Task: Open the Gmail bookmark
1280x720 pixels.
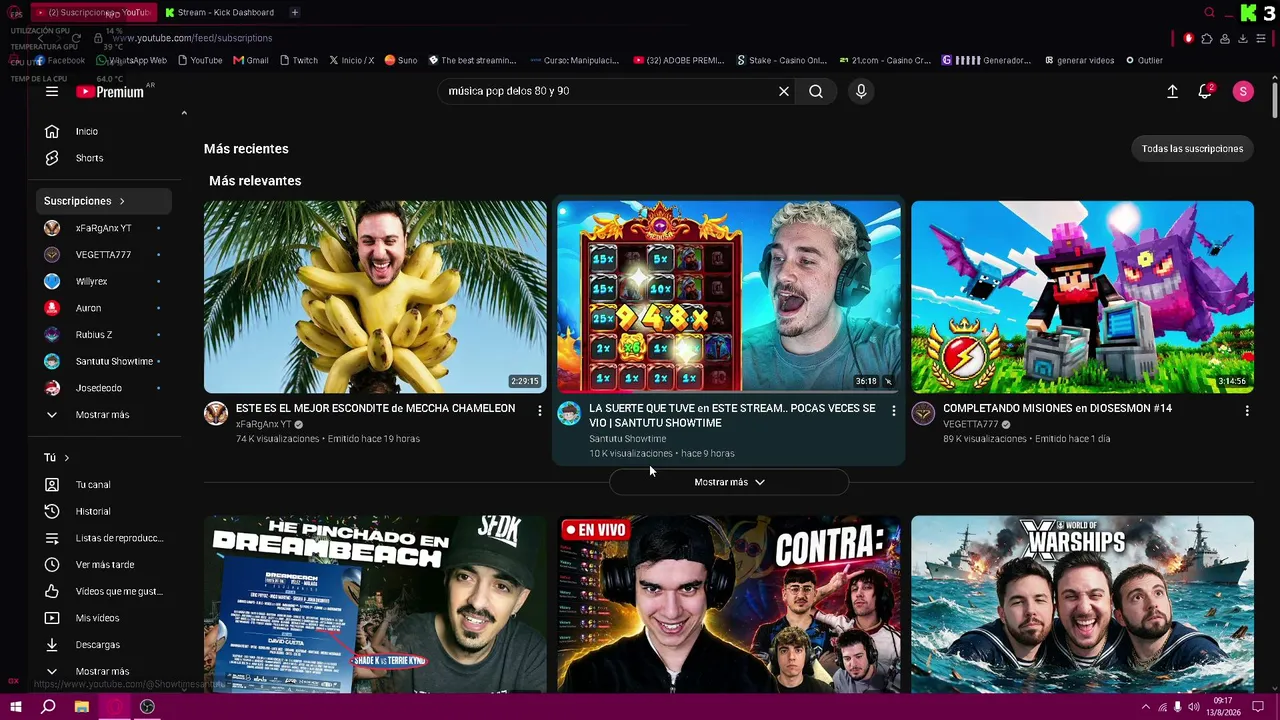Action: [x=251, y=60]
